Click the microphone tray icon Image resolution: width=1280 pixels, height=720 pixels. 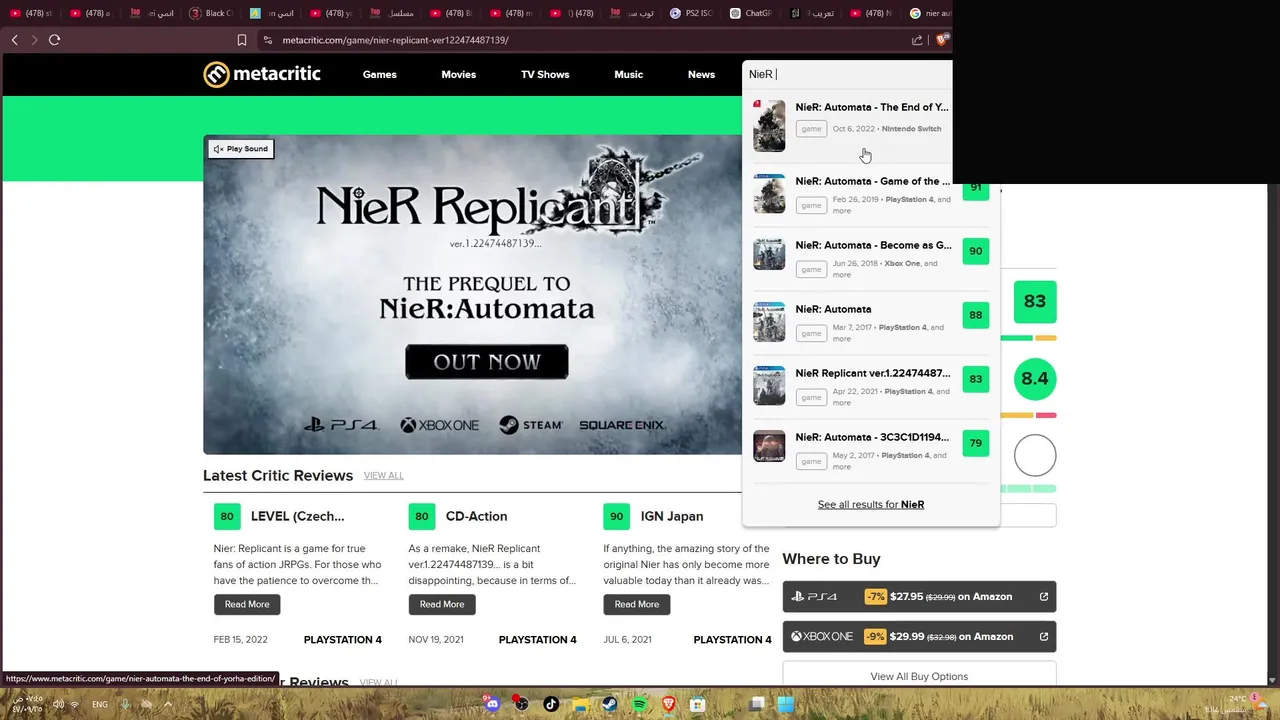pyautogui.click(x=125, y=704)
